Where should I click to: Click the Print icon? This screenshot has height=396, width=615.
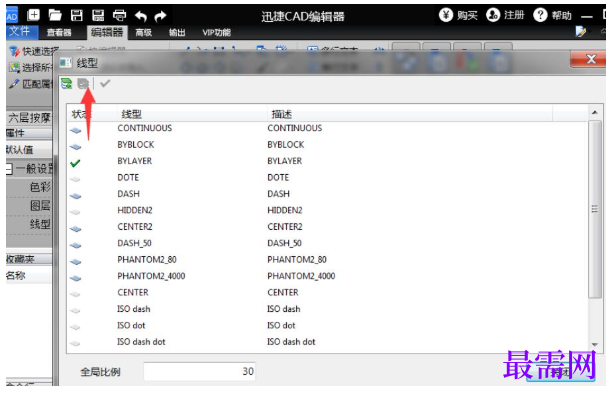(120, 15)
